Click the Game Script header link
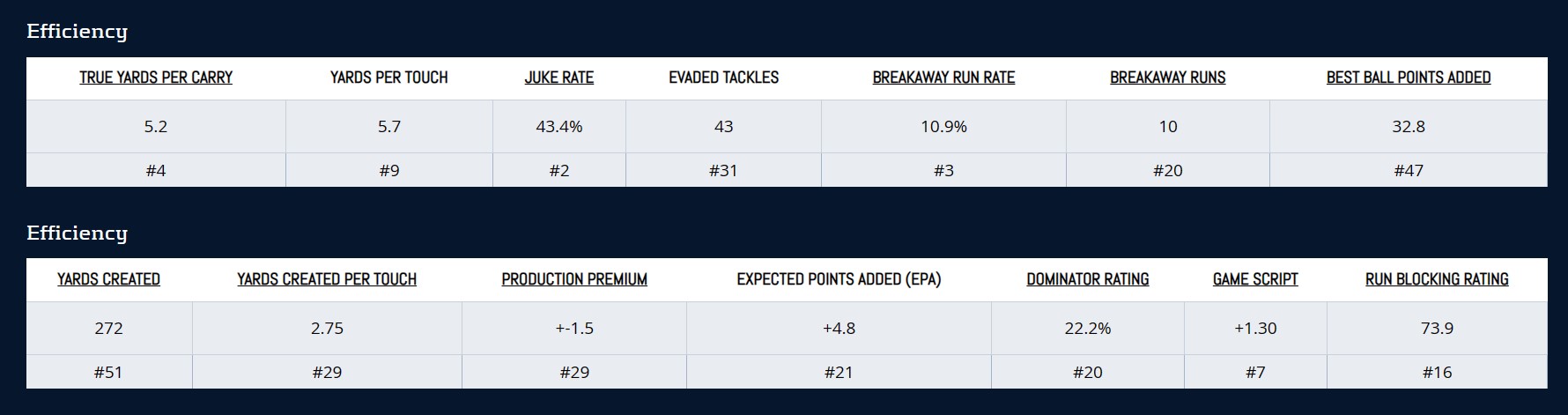1568x415 pixels. [1255, 279]
